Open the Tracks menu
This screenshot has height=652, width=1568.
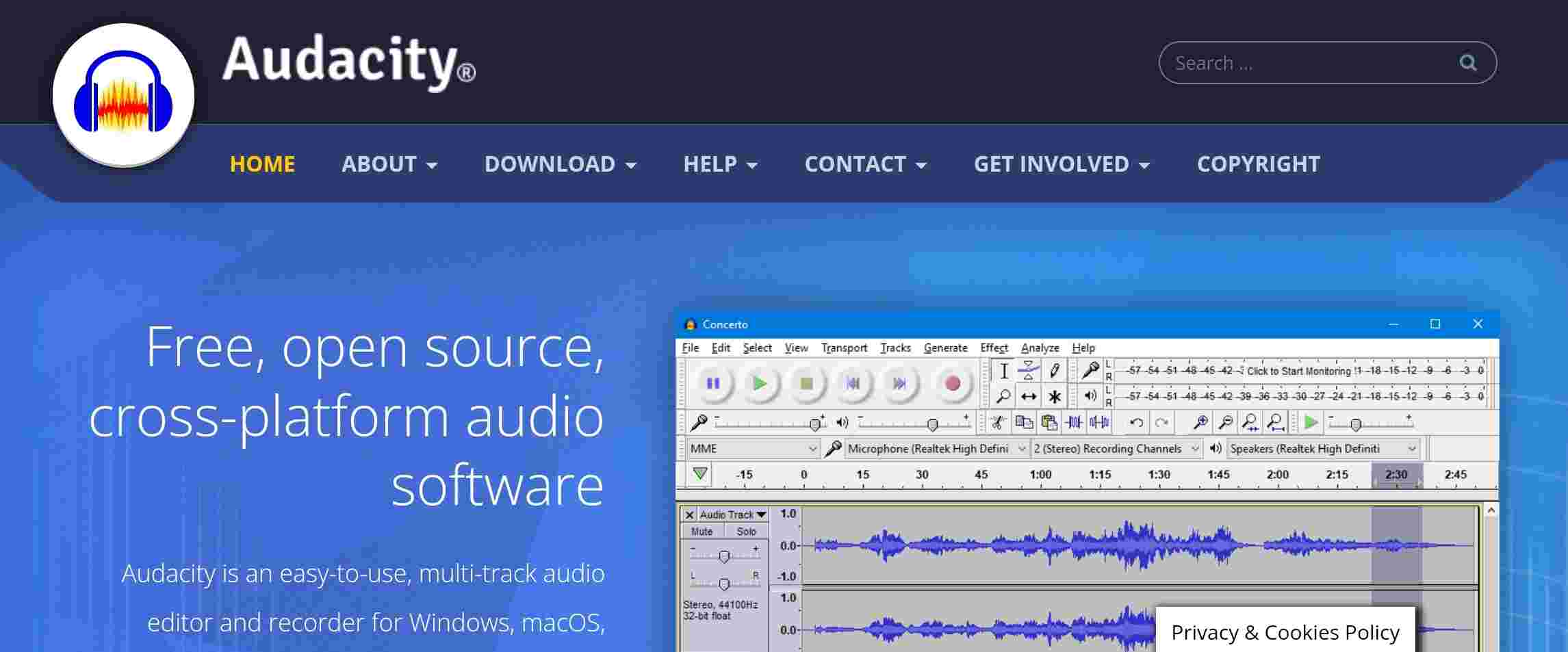tap(895, 348)
